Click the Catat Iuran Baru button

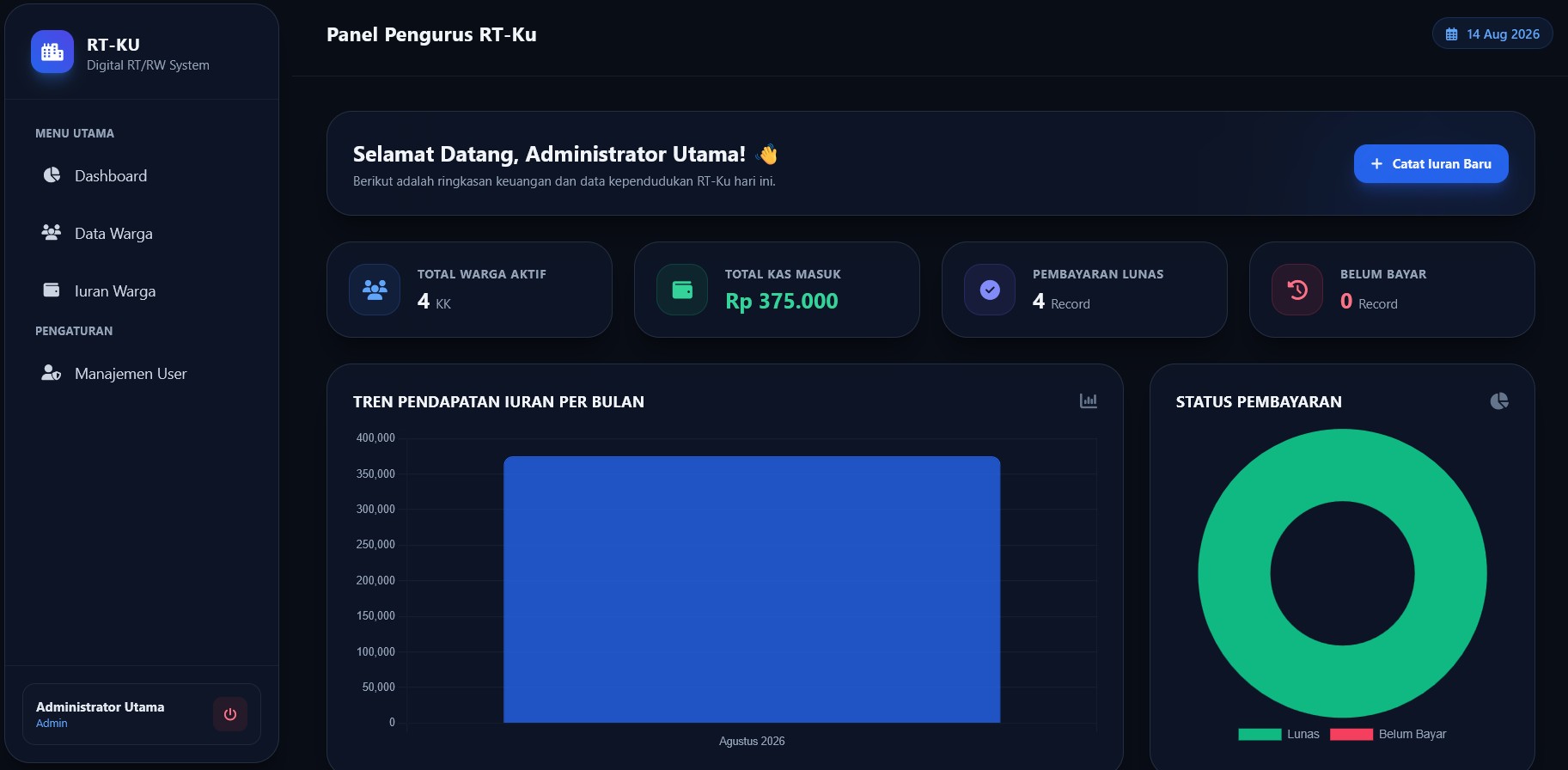click(1431, 163)
